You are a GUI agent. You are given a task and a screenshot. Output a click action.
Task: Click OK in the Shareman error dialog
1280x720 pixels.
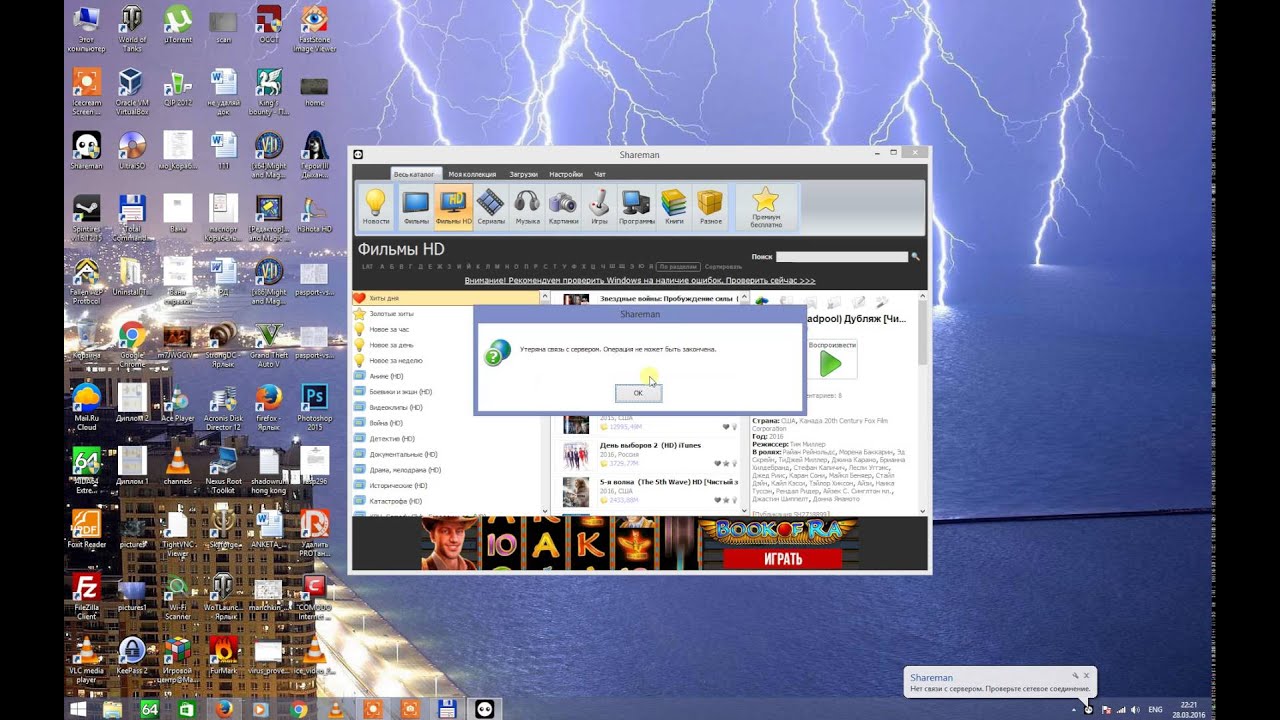[638, 393]
